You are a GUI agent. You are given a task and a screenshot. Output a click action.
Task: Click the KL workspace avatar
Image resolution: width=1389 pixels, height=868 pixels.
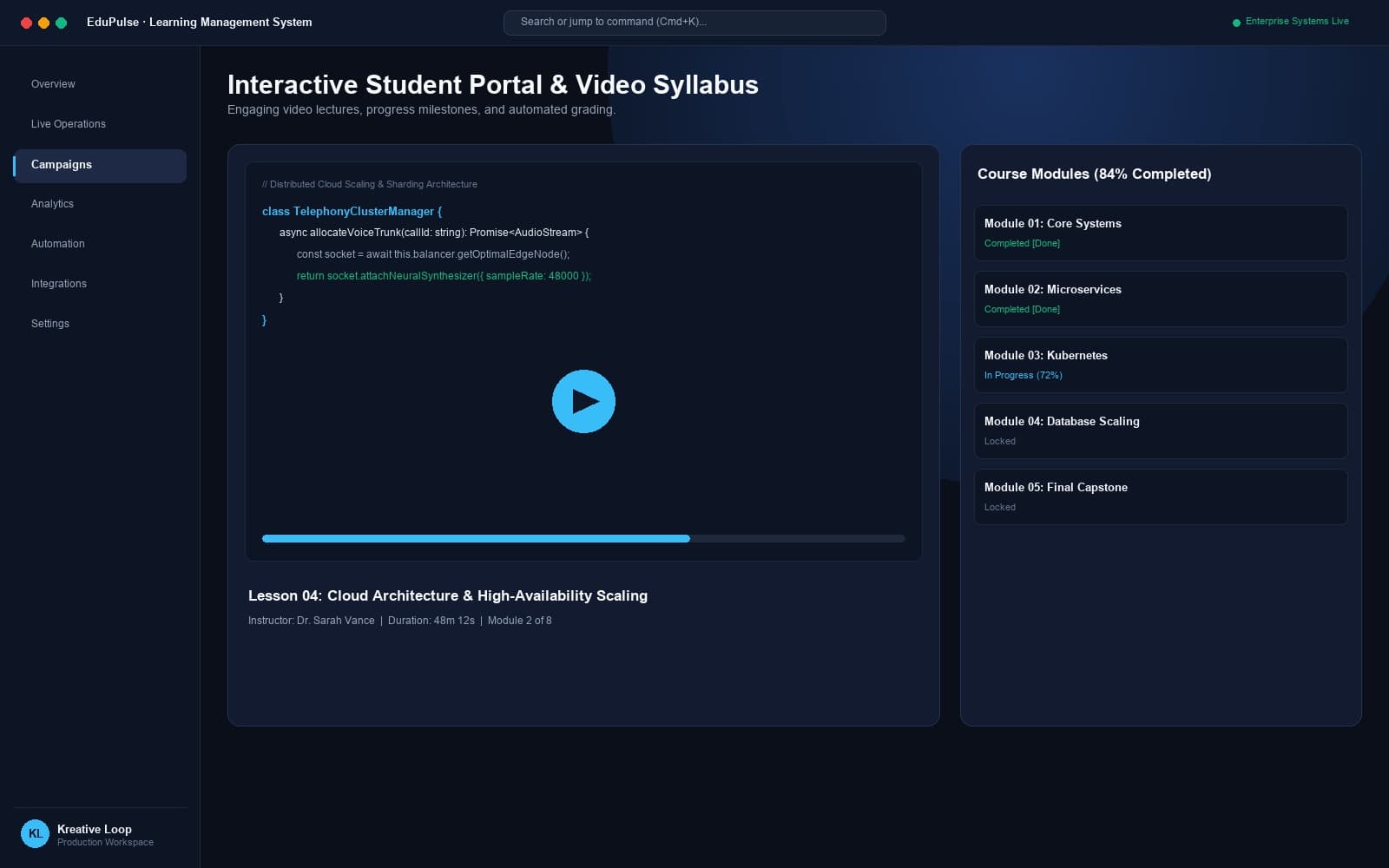click(x=35, y=833)
